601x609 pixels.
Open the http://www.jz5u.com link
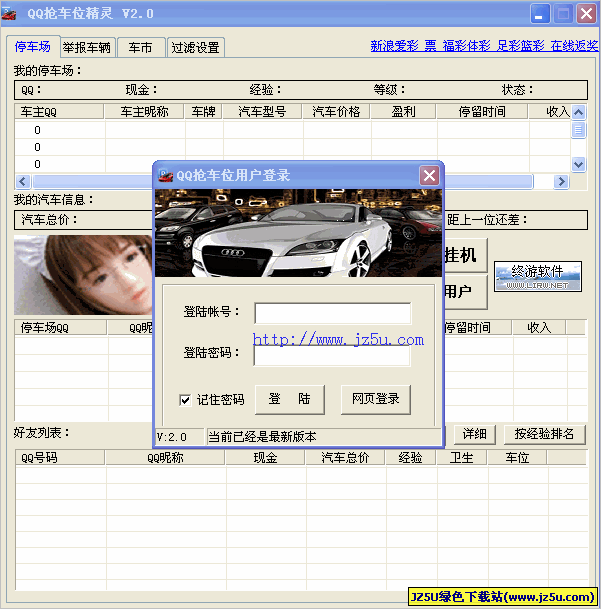click(338, 340)
